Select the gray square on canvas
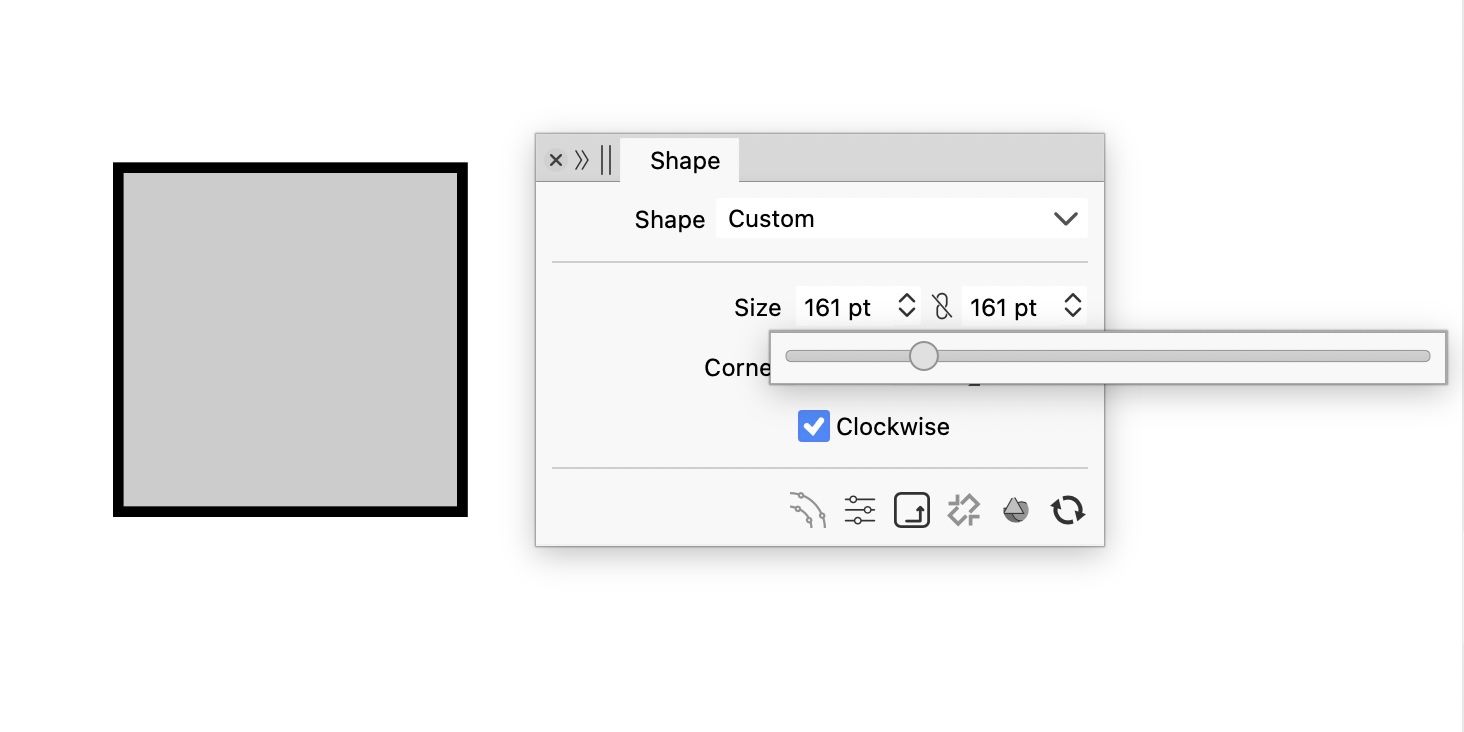The height and width of the screenshot is (732, 1464). point(290,340)
